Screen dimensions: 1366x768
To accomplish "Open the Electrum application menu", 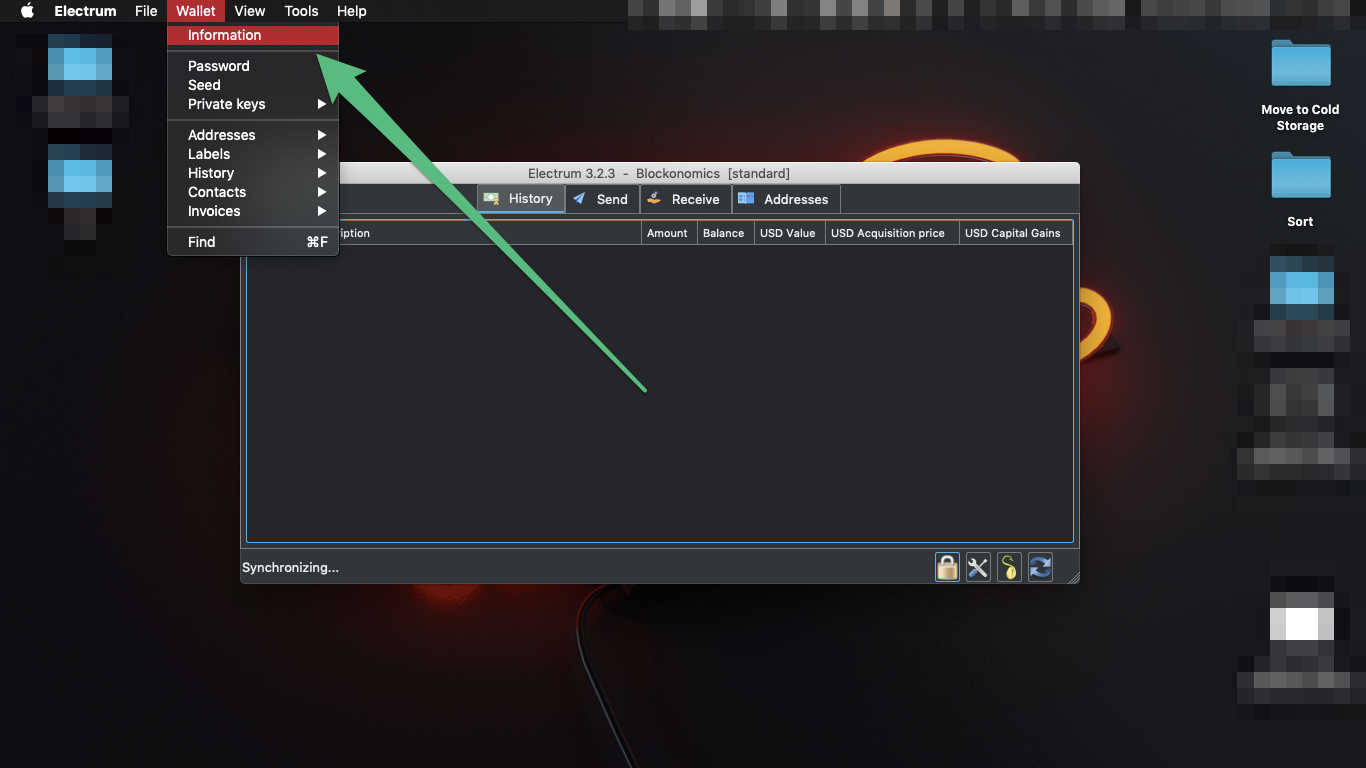I will click(85, 11).
